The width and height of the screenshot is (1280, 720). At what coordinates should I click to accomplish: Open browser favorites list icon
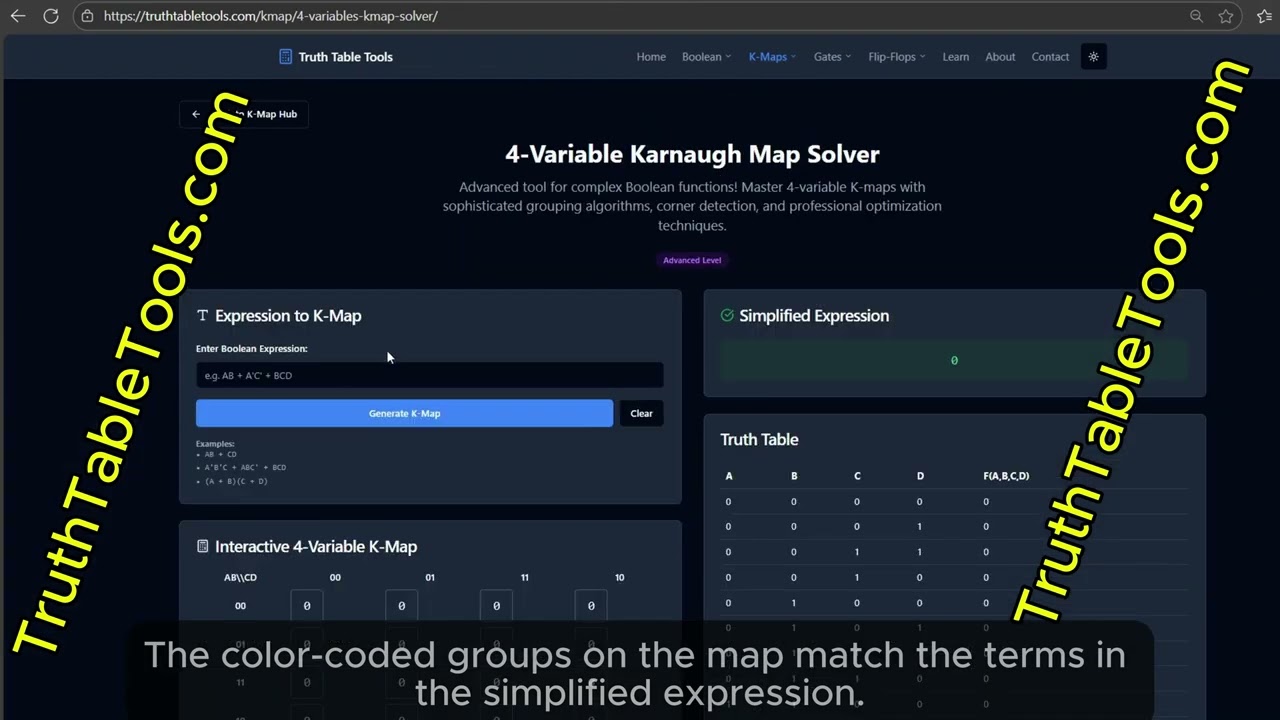[1264, 16]
